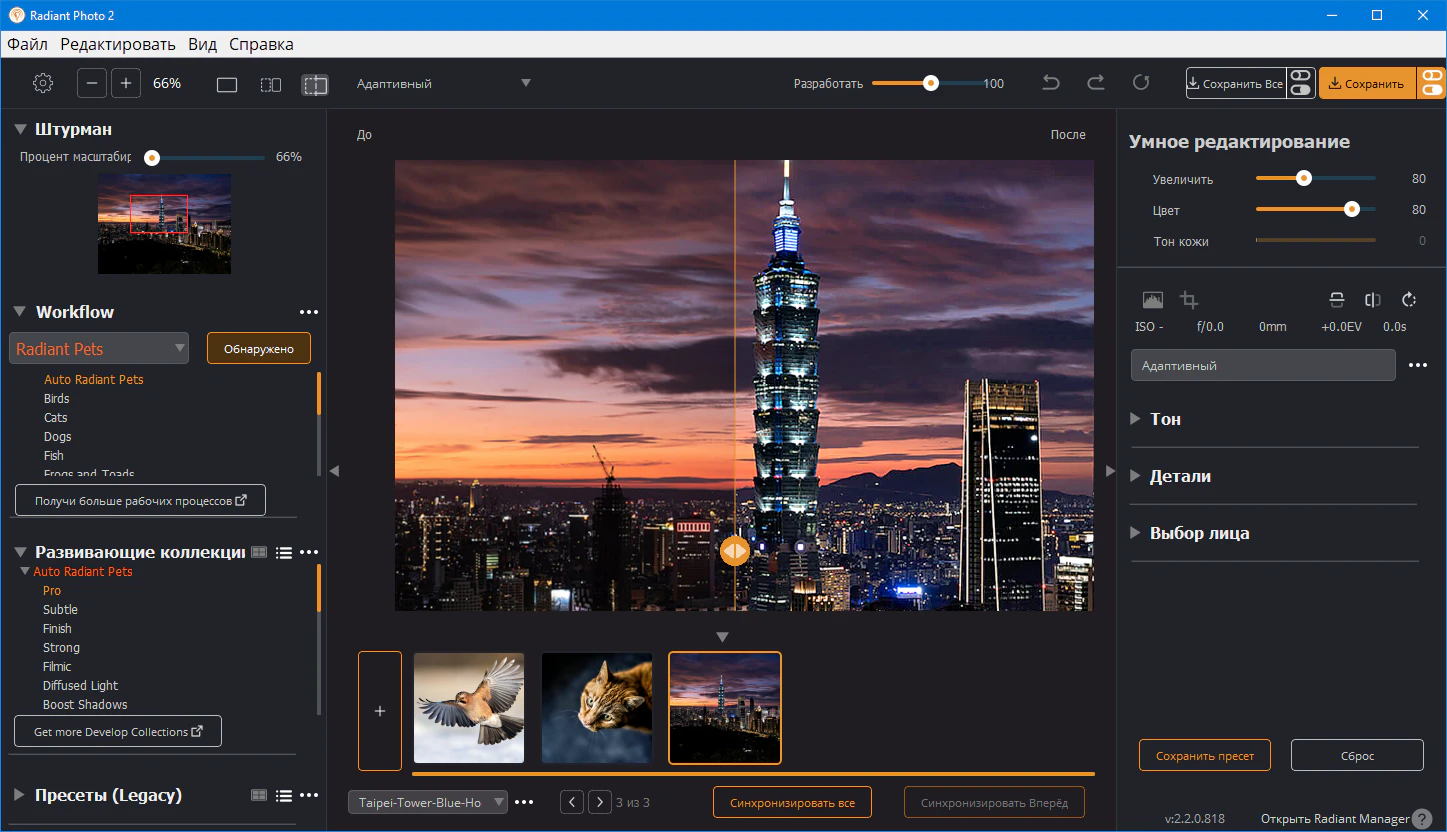Open the histogram icon
Viewport: 1447px width, 832px height.
click(1152, 300)
